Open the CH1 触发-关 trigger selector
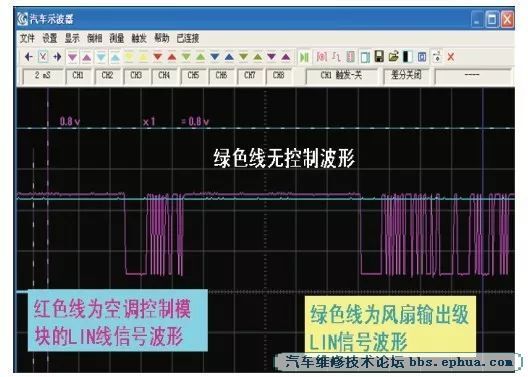 (x=341, y=76)
